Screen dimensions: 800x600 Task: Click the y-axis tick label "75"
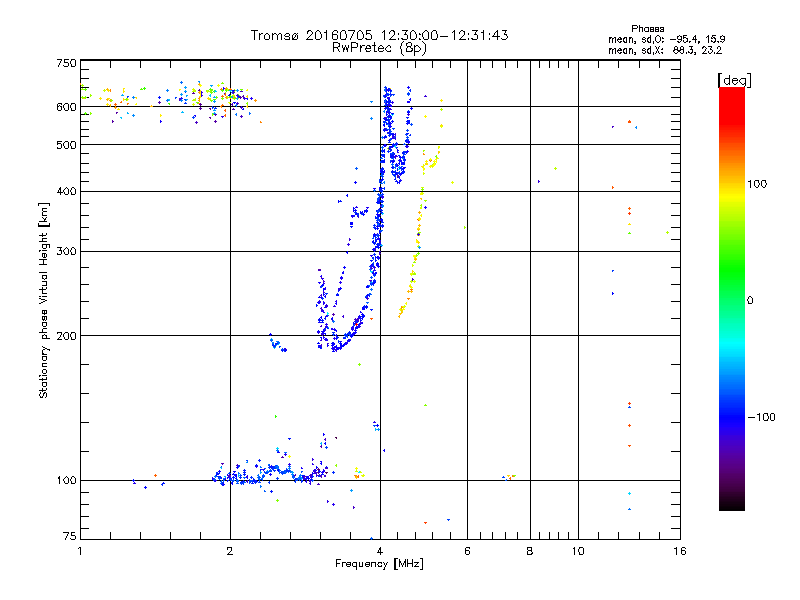point(70,536)
